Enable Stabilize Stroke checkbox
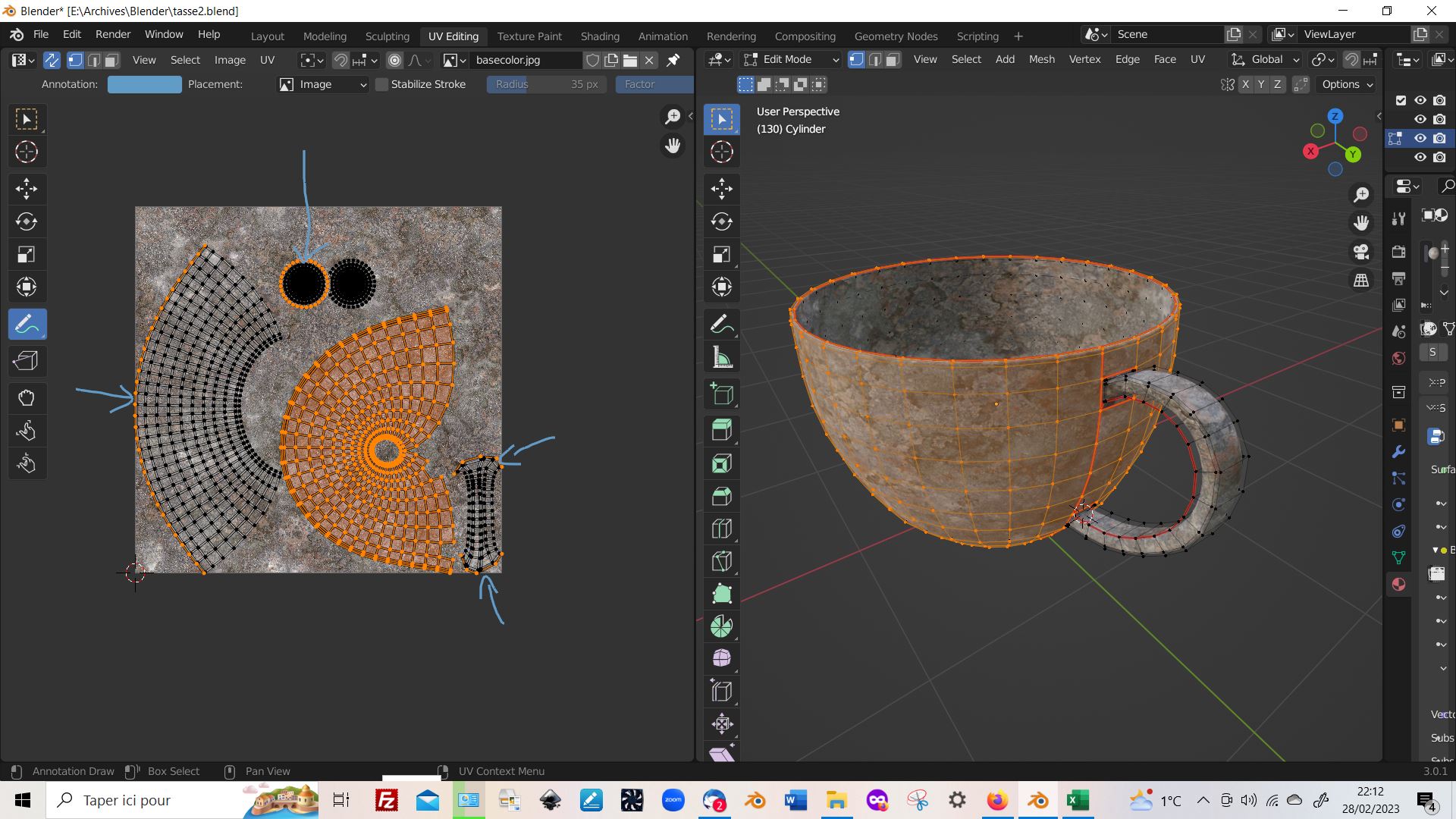Viewport: 1456px width, 819px height. (x=381, y=84)
